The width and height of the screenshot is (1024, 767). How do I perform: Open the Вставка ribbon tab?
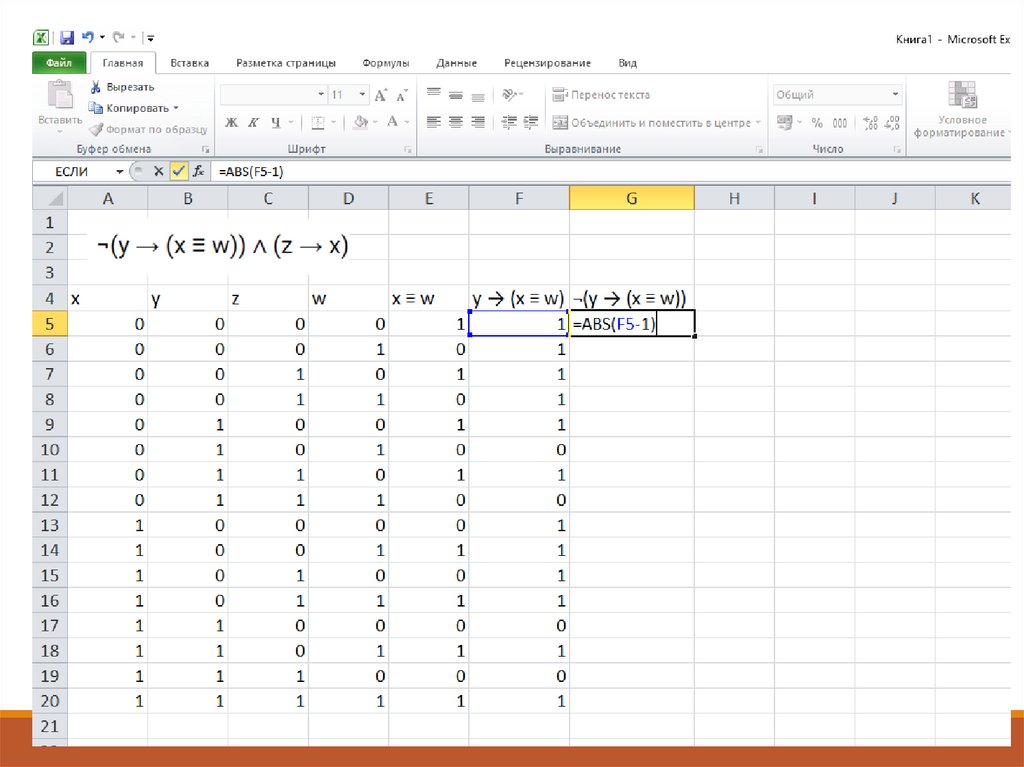[x=189, y=63]
